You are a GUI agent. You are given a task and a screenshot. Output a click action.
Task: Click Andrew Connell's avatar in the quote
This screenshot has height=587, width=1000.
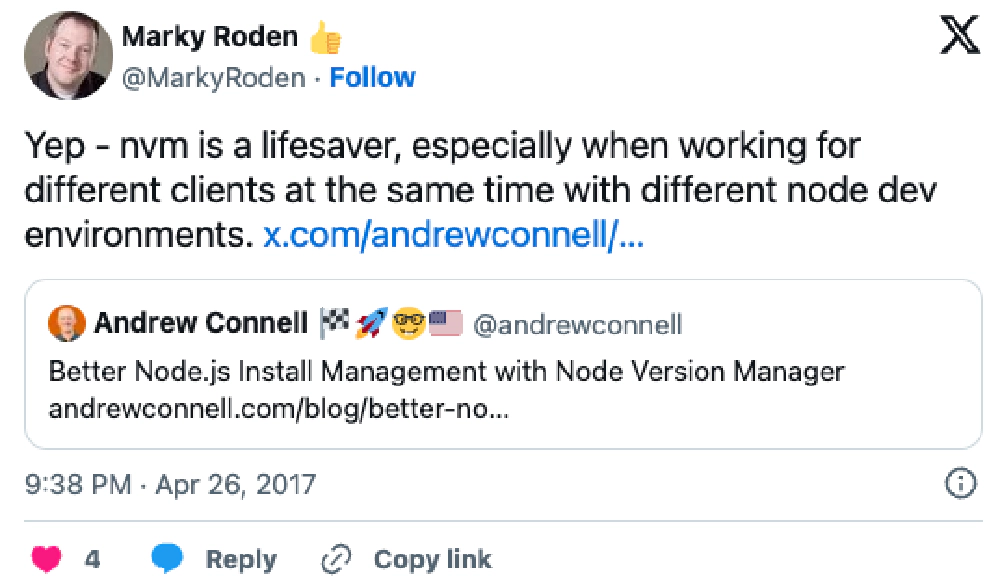pyautogui.click(x=65, y=322)
